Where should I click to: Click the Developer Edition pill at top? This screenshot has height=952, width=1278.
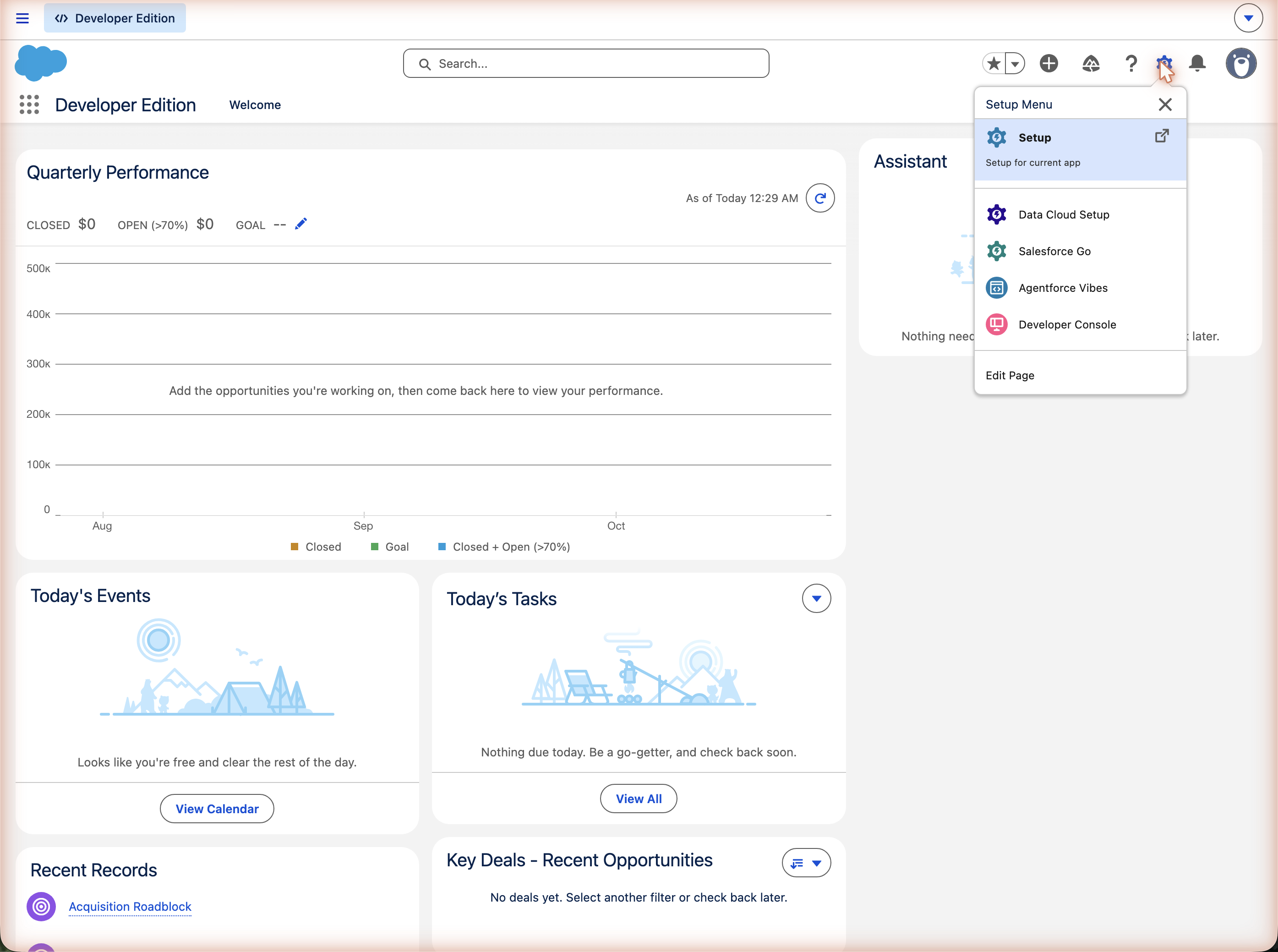click(115, 18)
